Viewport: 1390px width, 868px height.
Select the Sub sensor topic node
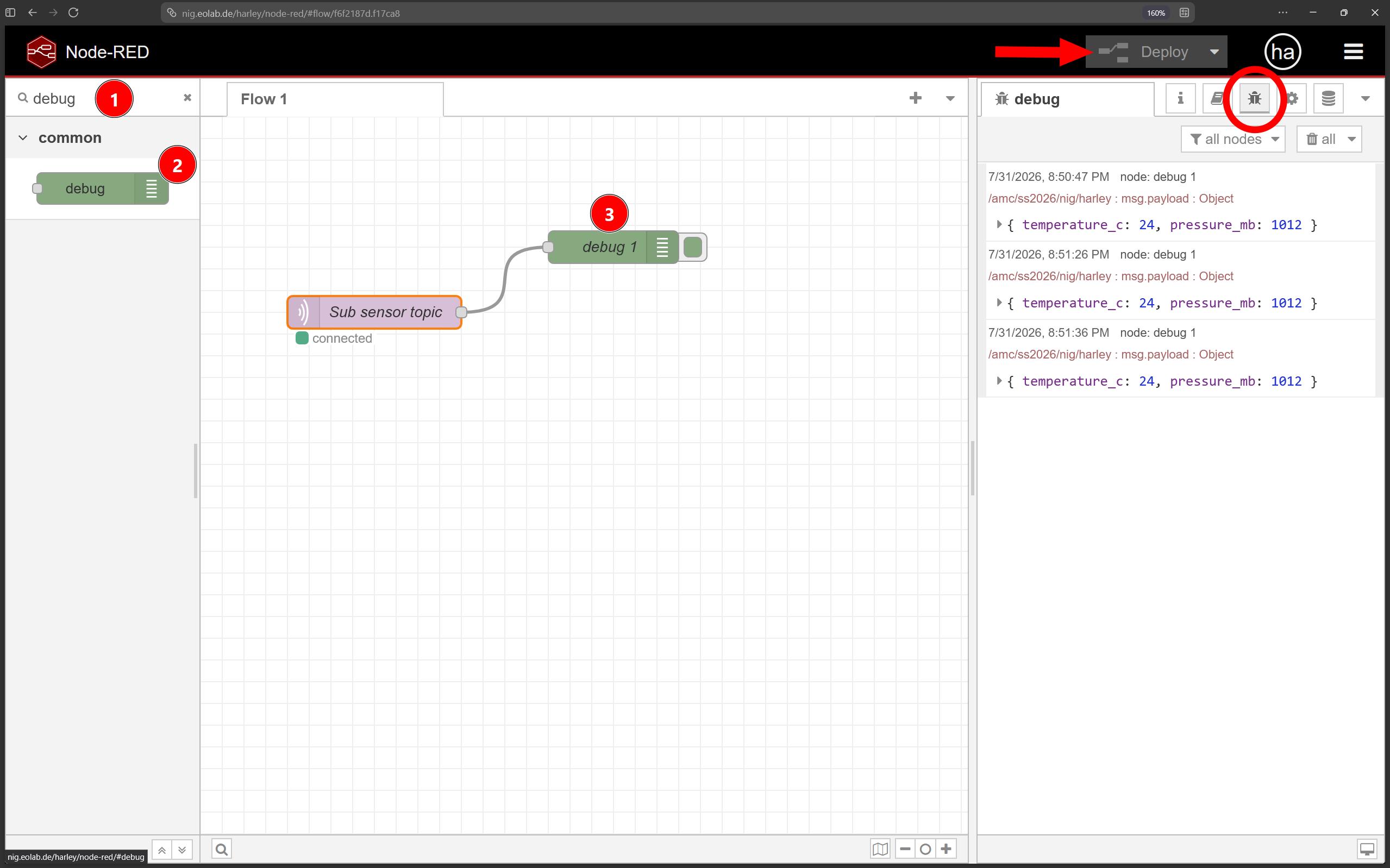point(374,312)
